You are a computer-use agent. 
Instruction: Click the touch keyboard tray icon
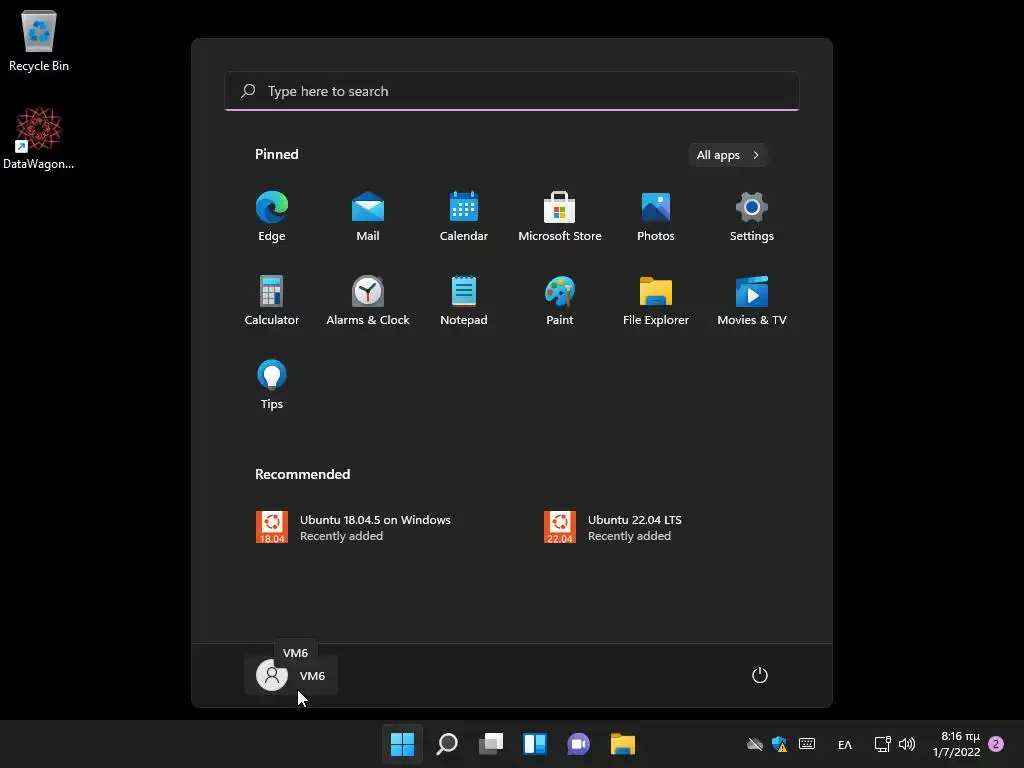(807, 744)
